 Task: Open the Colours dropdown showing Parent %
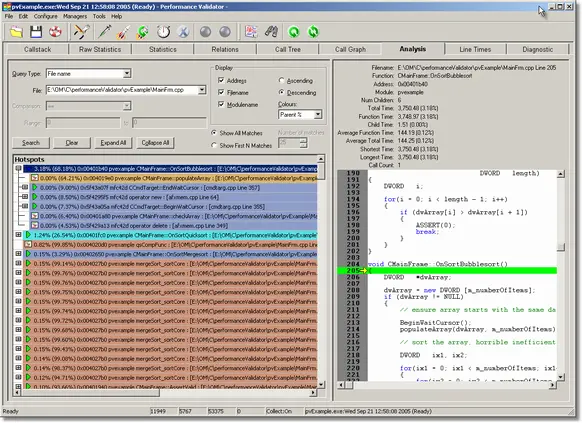click(318, 115)
